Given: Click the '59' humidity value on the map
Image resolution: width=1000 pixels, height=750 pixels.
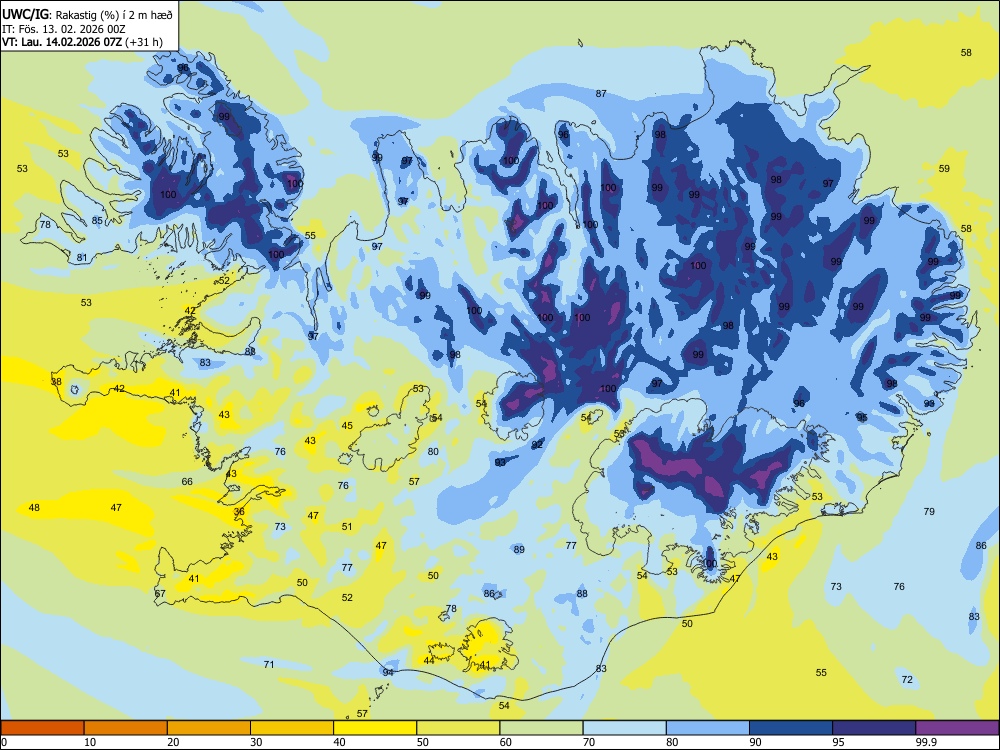Looking at the screenshot, I should click(944, 168).
